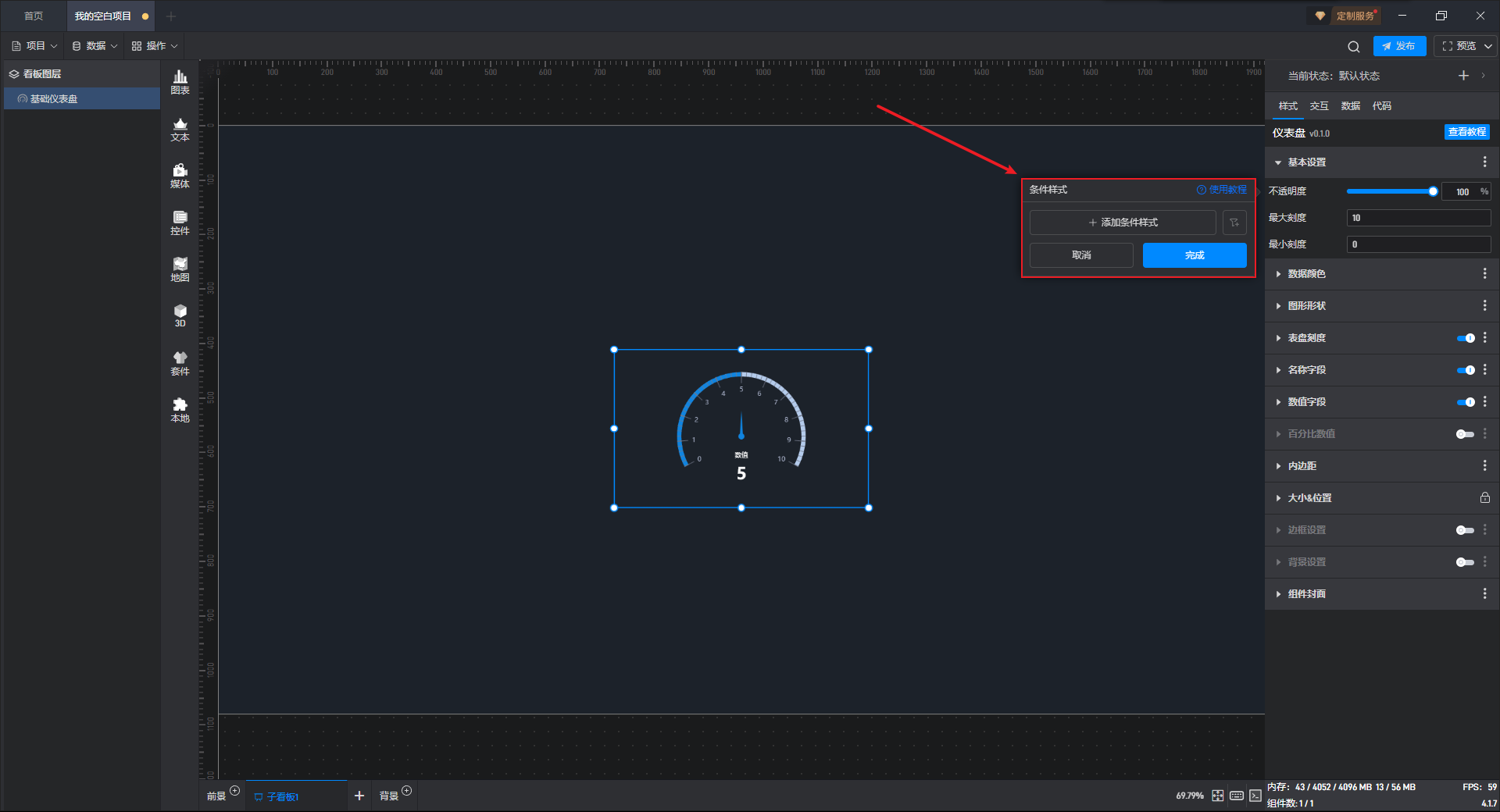The image size is (1500, 812).
Task: Open the console icon in status bar
Action: (x=1255, y=796)
